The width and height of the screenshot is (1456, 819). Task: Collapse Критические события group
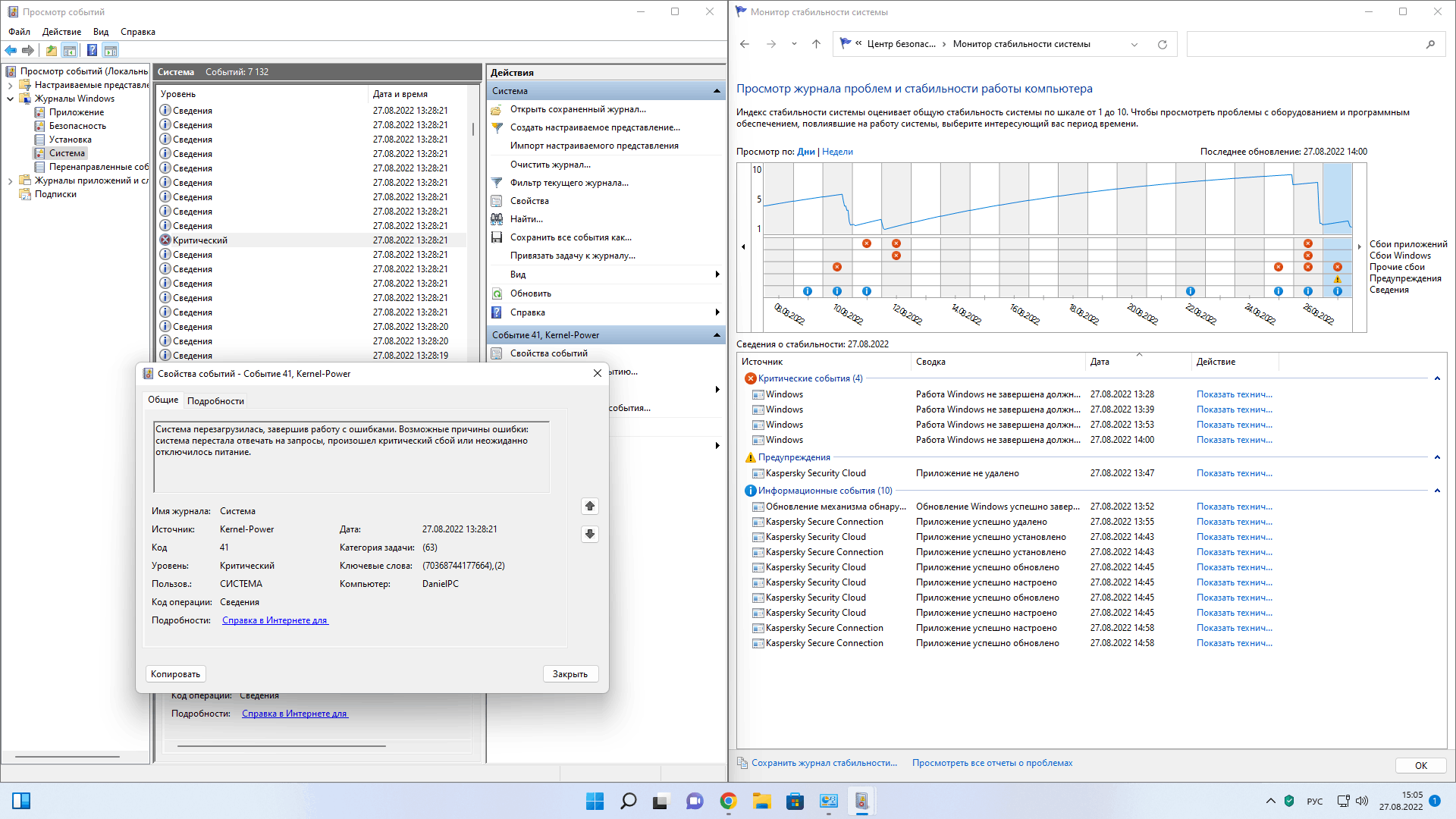(x=1437, y=378)
